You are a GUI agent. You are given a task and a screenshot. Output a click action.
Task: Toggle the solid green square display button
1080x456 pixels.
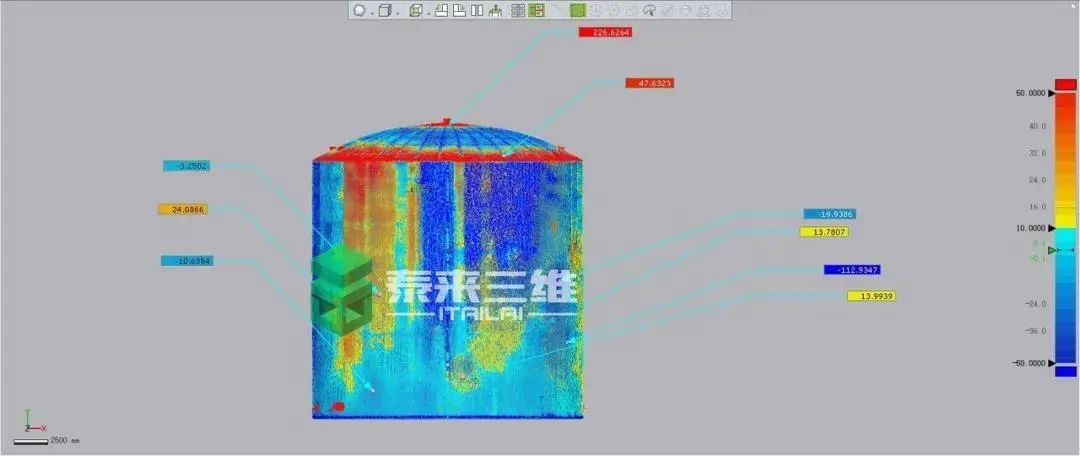coord(577,11)
